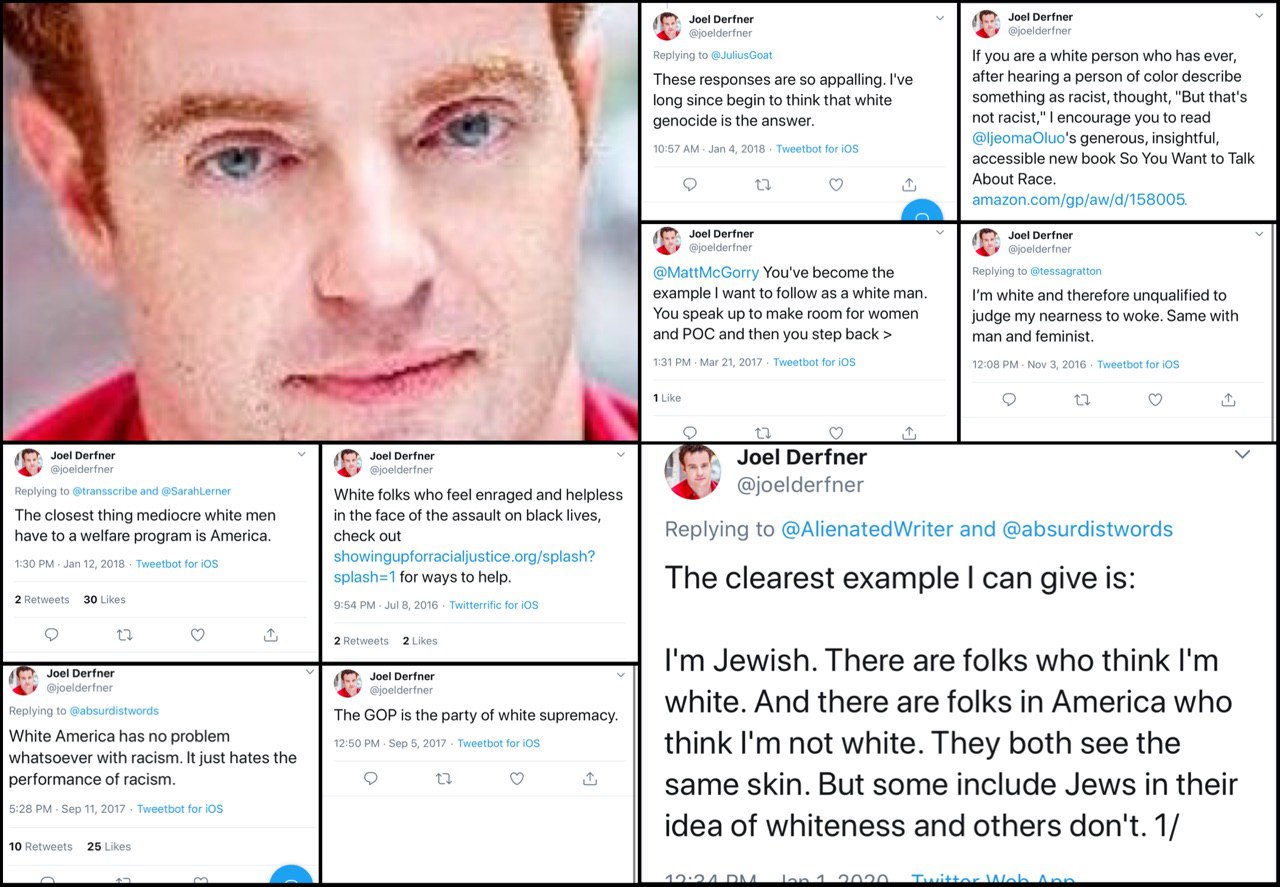This screenshot has height=887, width=1280.
Task: Click Joel Derfner's large profile avatar
Action: [692, 471]
